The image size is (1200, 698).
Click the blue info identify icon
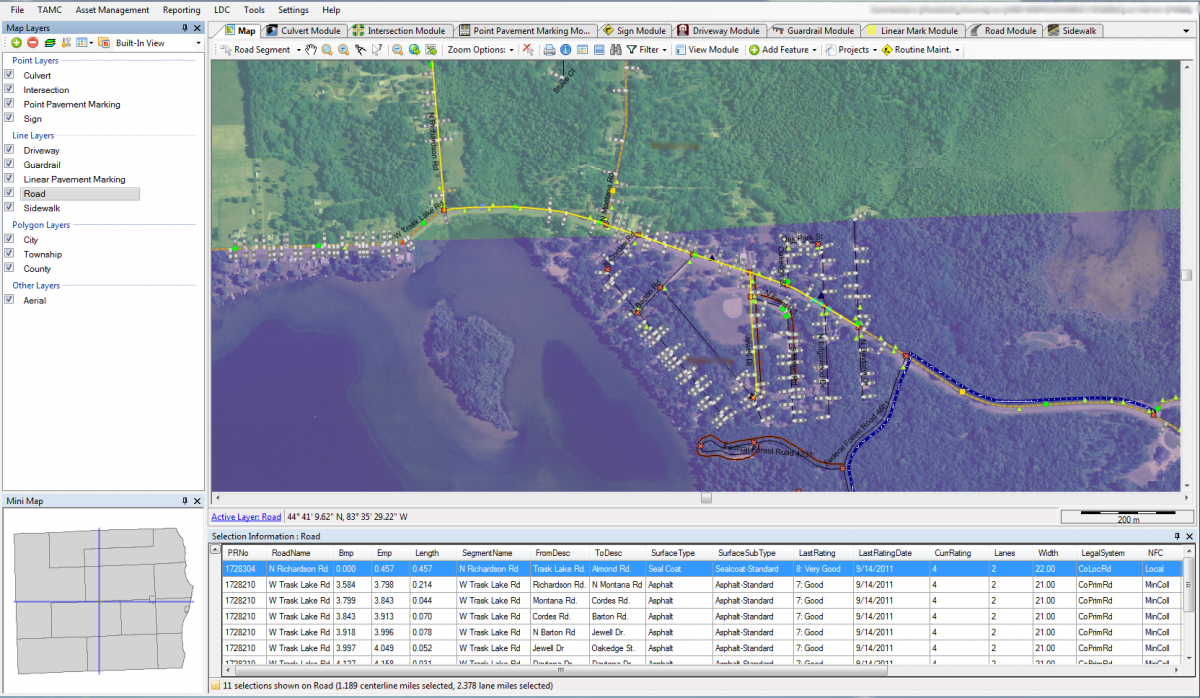point(565,49)
